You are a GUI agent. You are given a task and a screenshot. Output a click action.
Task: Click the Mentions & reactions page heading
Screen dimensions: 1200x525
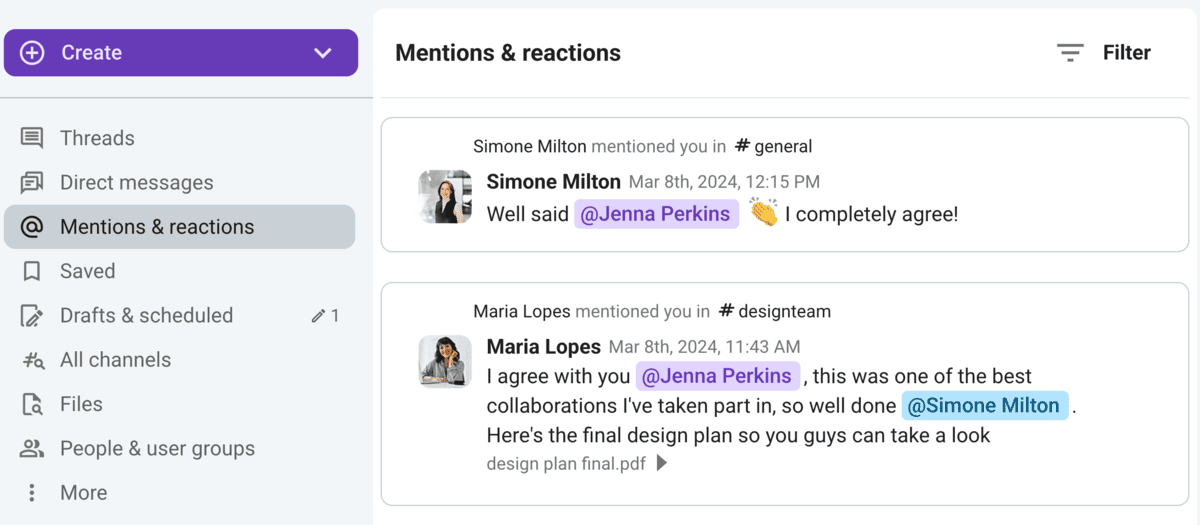(508, 53)
